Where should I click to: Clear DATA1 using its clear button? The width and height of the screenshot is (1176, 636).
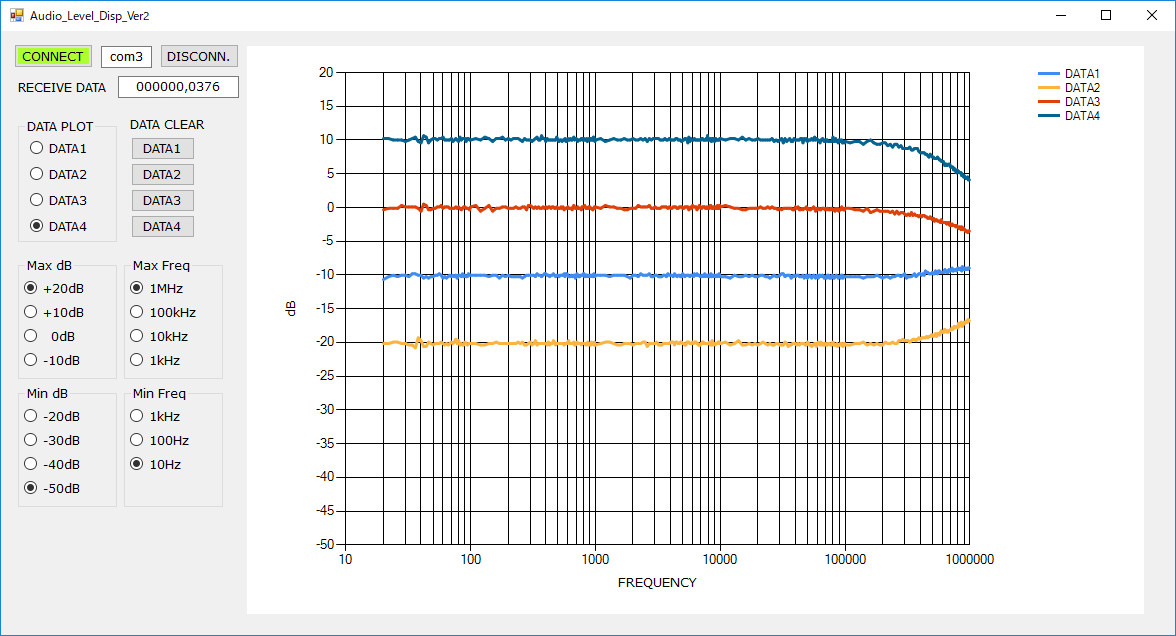pyautogui.click(x=162, y=148)
